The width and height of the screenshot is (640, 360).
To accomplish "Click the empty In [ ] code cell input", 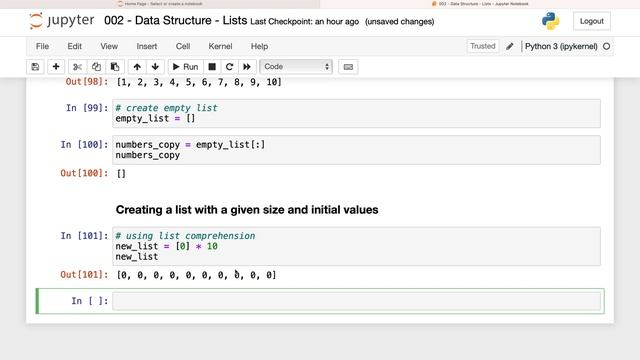I will click(356, 301).
